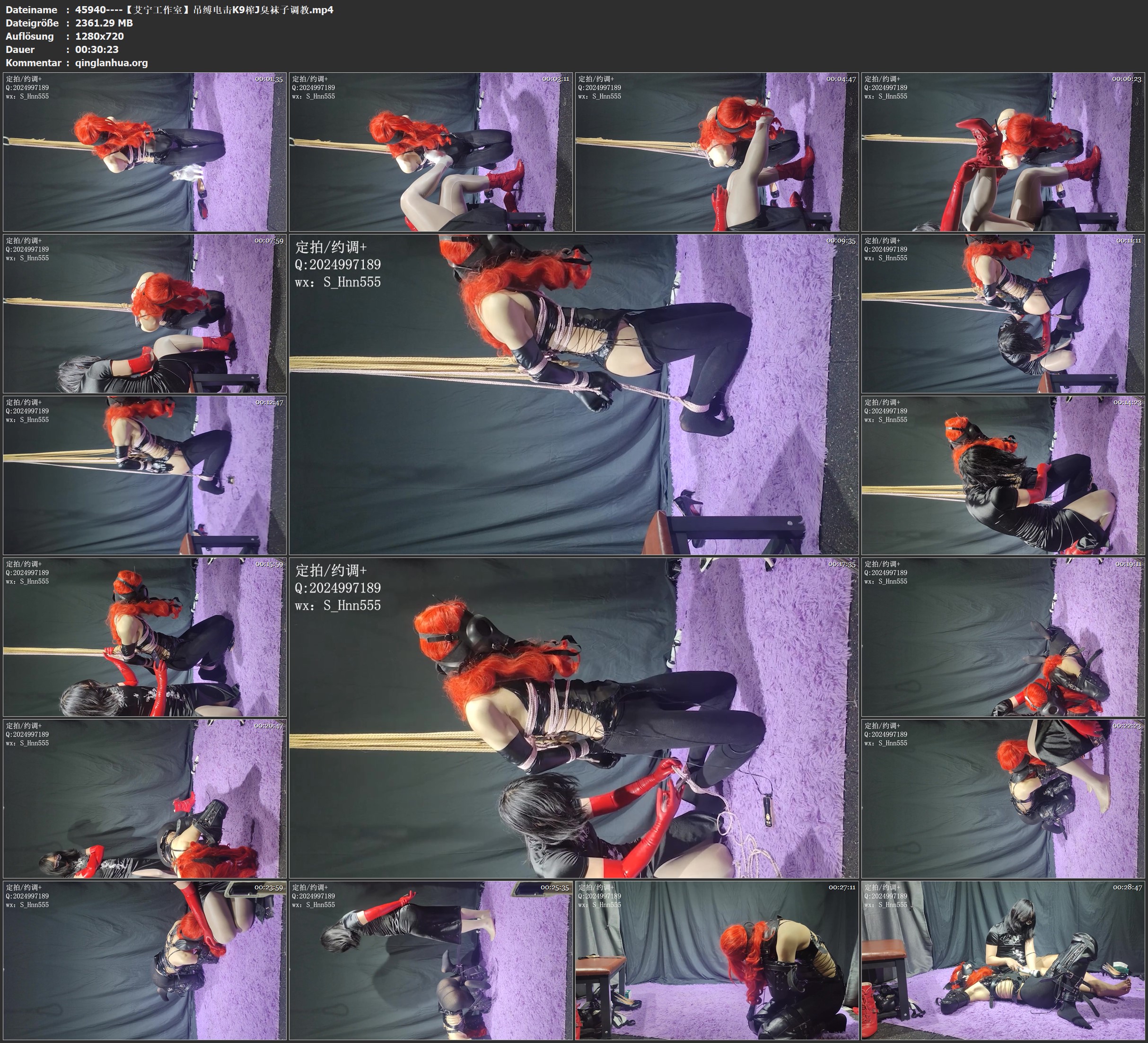Select the thumbnail timestamped 00:19:11
Viewport: 1148px width, 1043px height.
[x=1003, y=636]
